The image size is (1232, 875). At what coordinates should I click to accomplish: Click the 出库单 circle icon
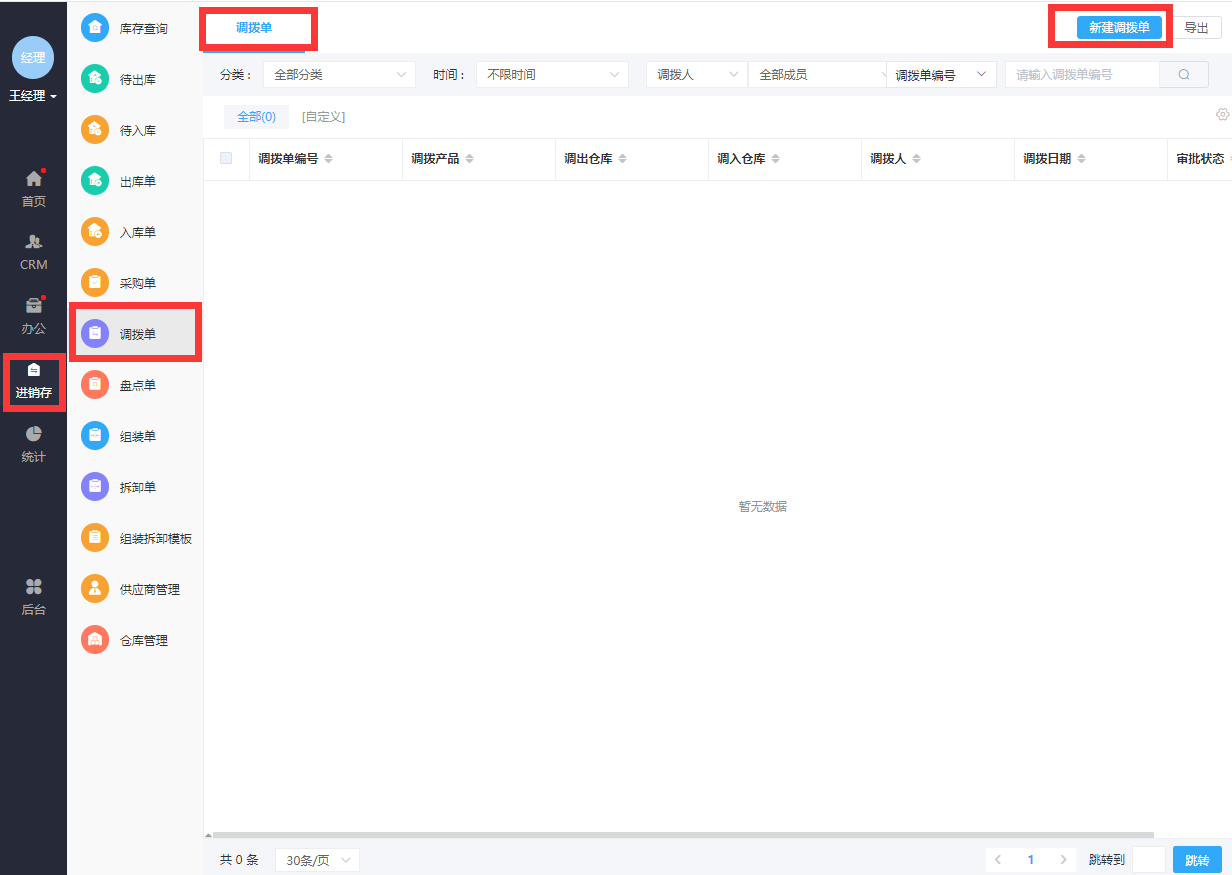pos(95,181)
